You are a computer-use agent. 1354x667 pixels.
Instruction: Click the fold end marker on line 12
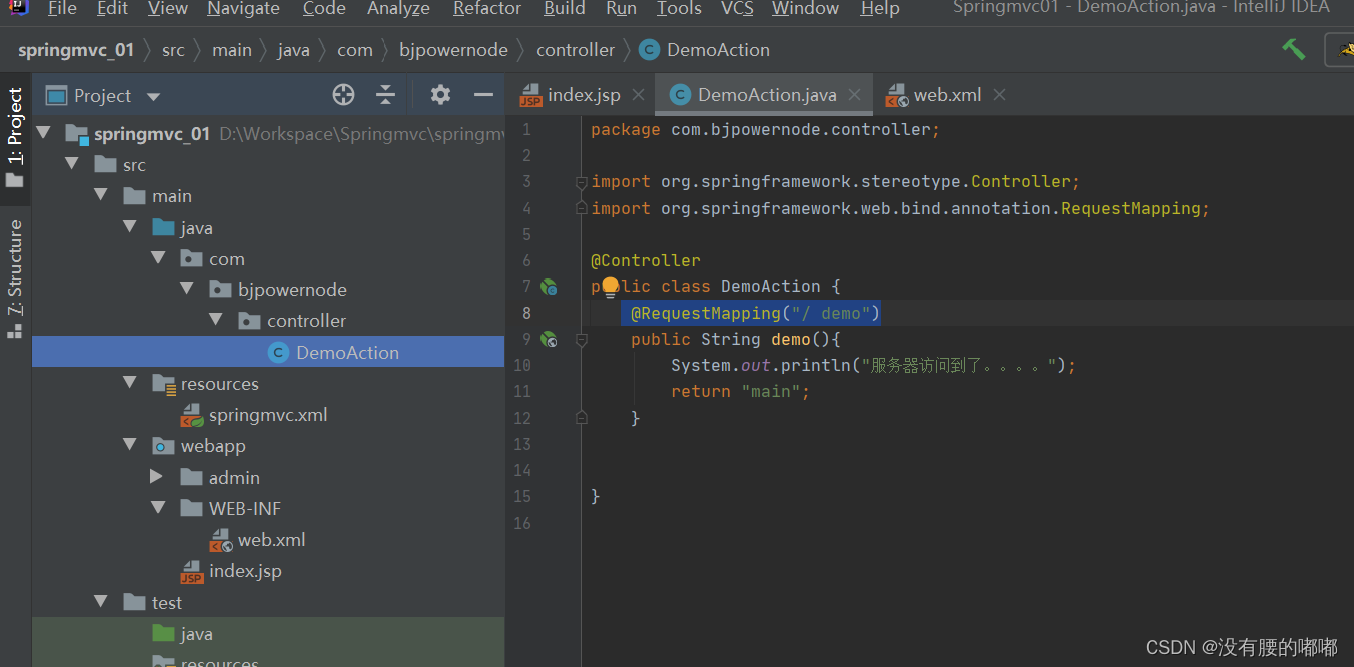(581, 418)
